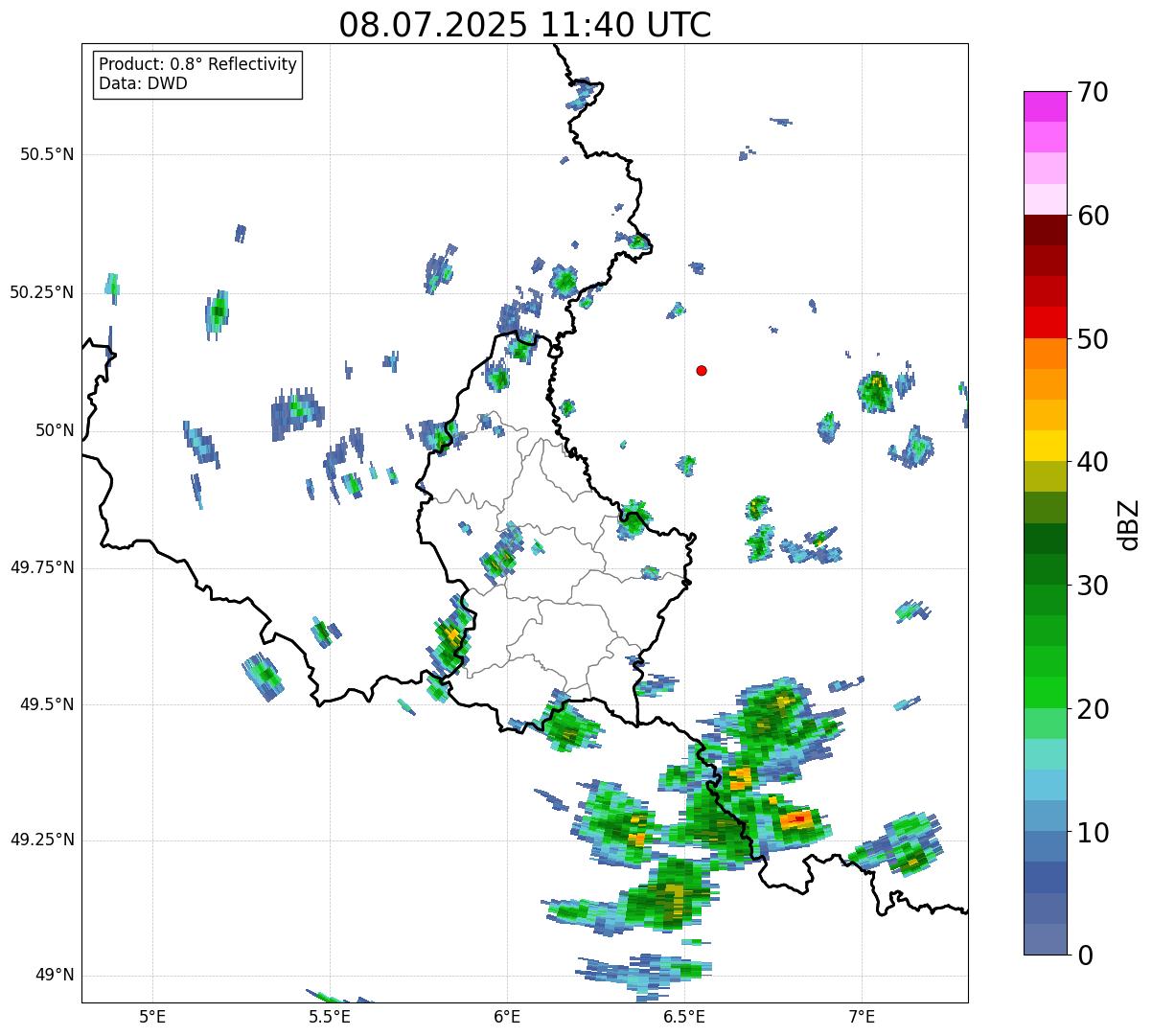Click the title 08.07.2025 11:40 UTC
The width and height of the screenshot is (1152, 1036).
pyautogui.click(x=525, y=25)
